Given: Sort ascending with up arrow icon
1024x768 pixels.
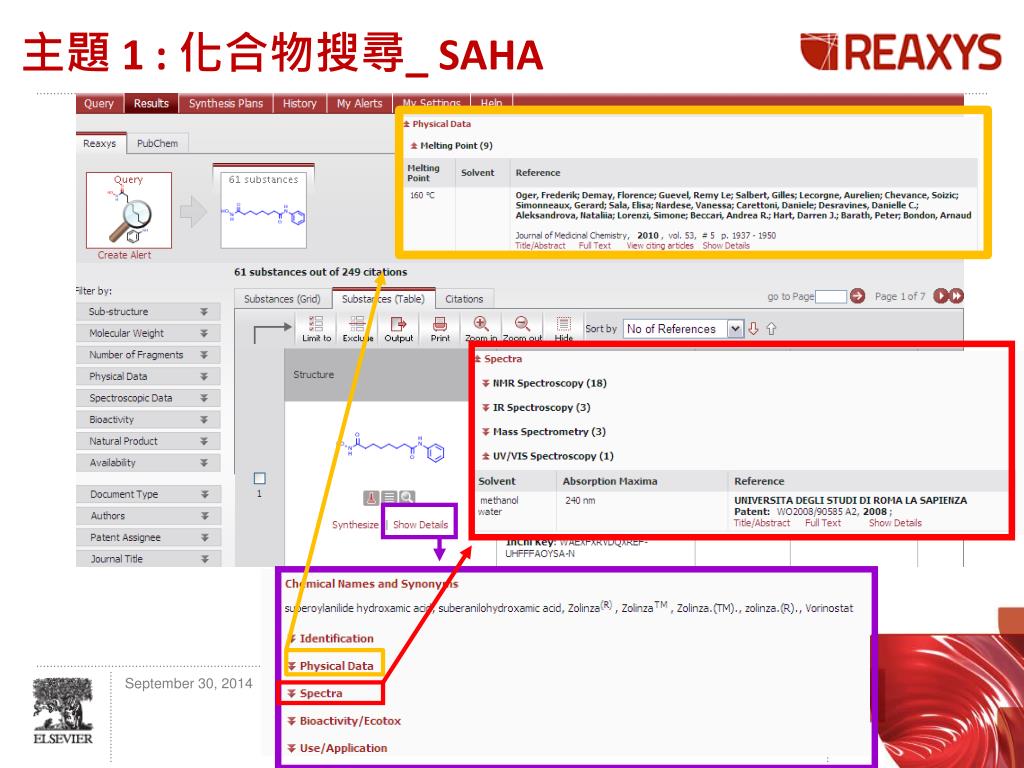Looking at the screenshot, I should pos(771,328).
